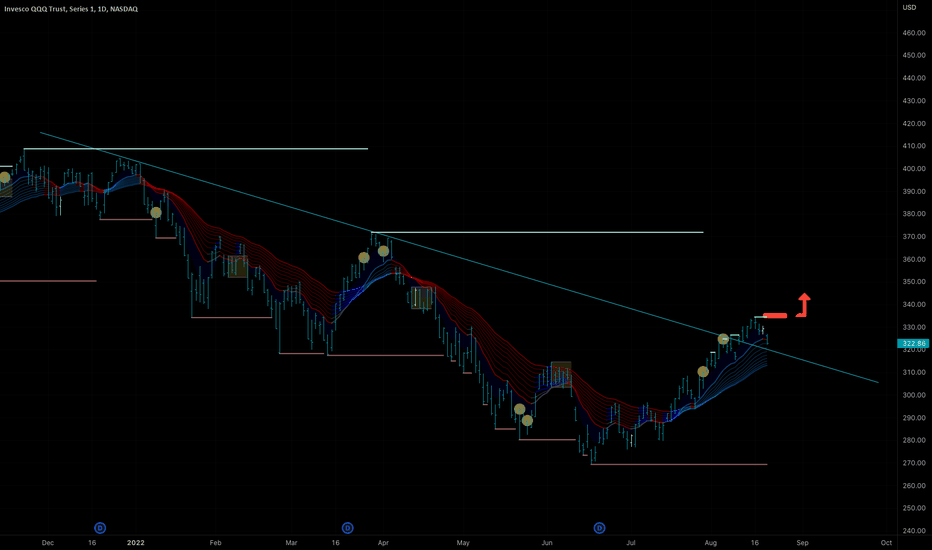The height and width of the screenshot is (550, 932).
Task: Click the Feb label on time axis
Action: [x=215, y=543]
